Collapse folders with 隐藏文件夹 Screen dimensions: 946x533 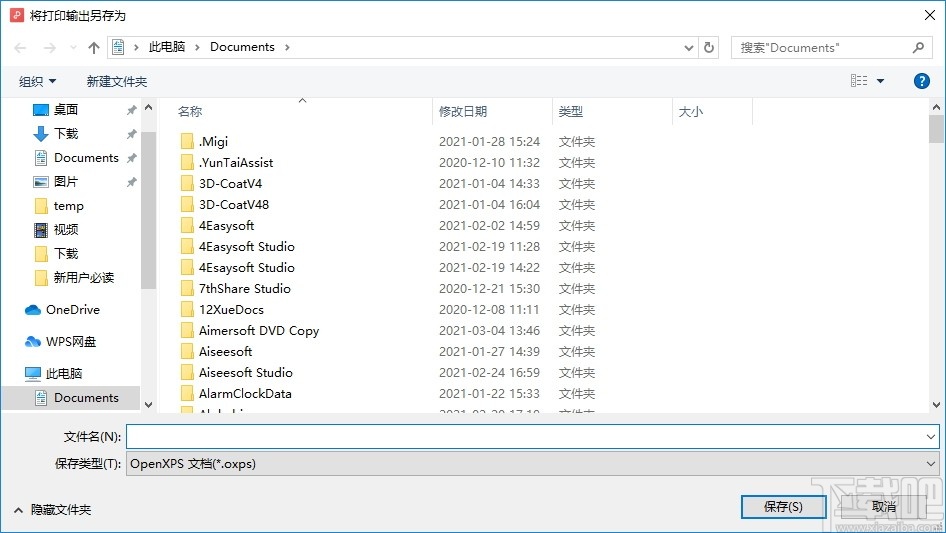point(52,510)
